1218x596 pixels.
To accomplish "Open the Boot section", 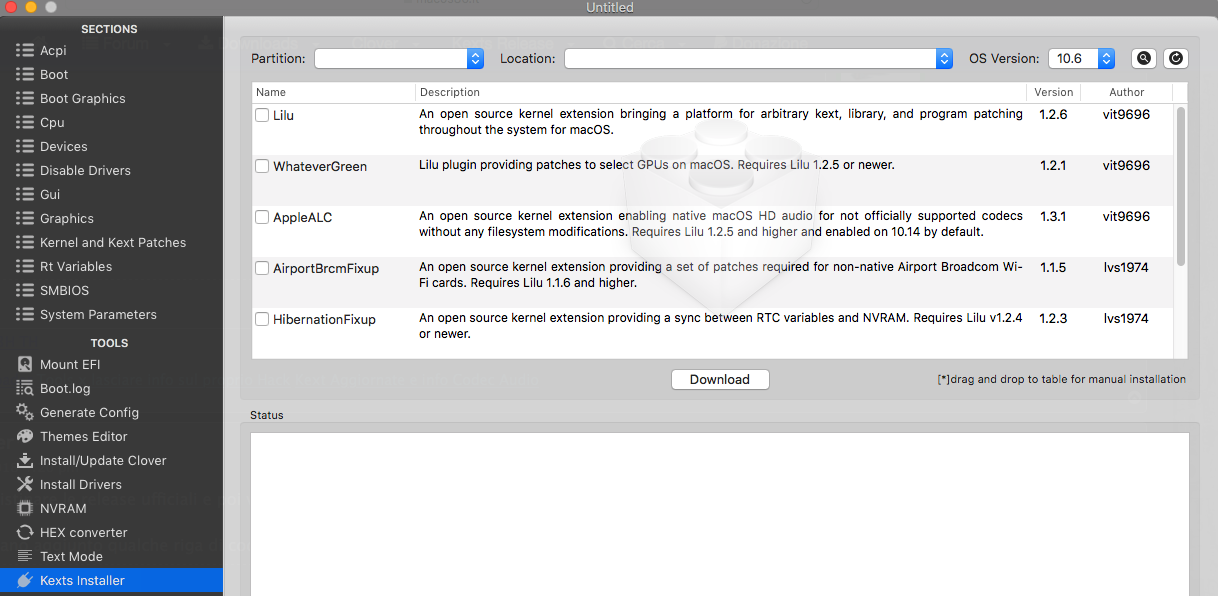I will (x=54, y=74).
